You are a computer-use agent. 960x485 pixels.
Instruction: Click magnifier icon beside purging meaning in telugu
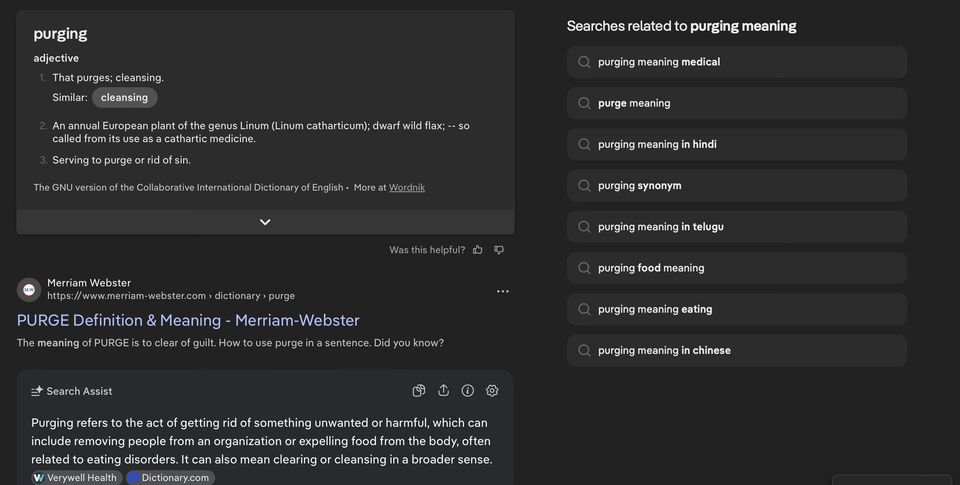point(584,227)
